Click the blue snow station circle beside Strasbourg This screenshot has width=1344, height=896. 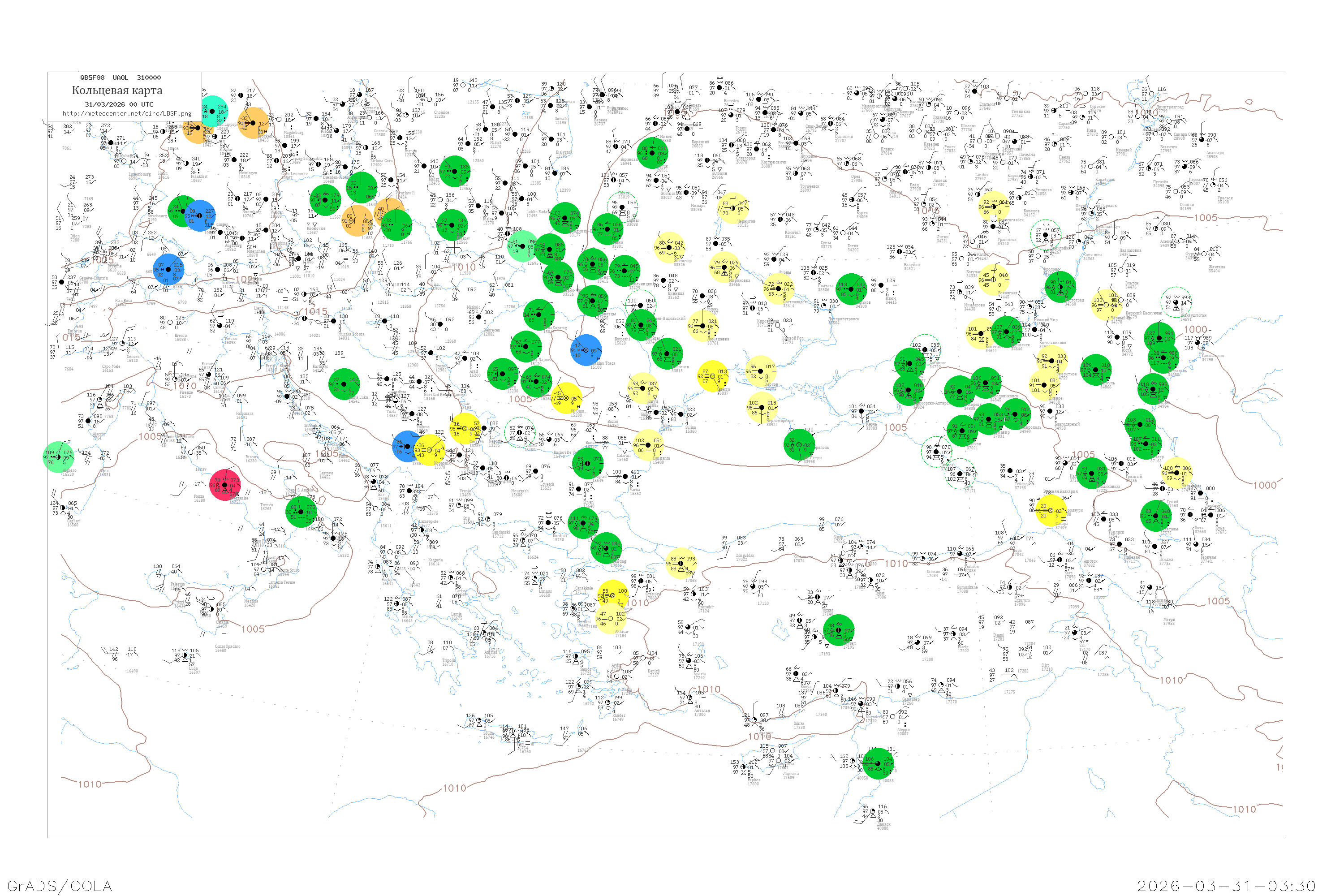[x=200, y=215]
